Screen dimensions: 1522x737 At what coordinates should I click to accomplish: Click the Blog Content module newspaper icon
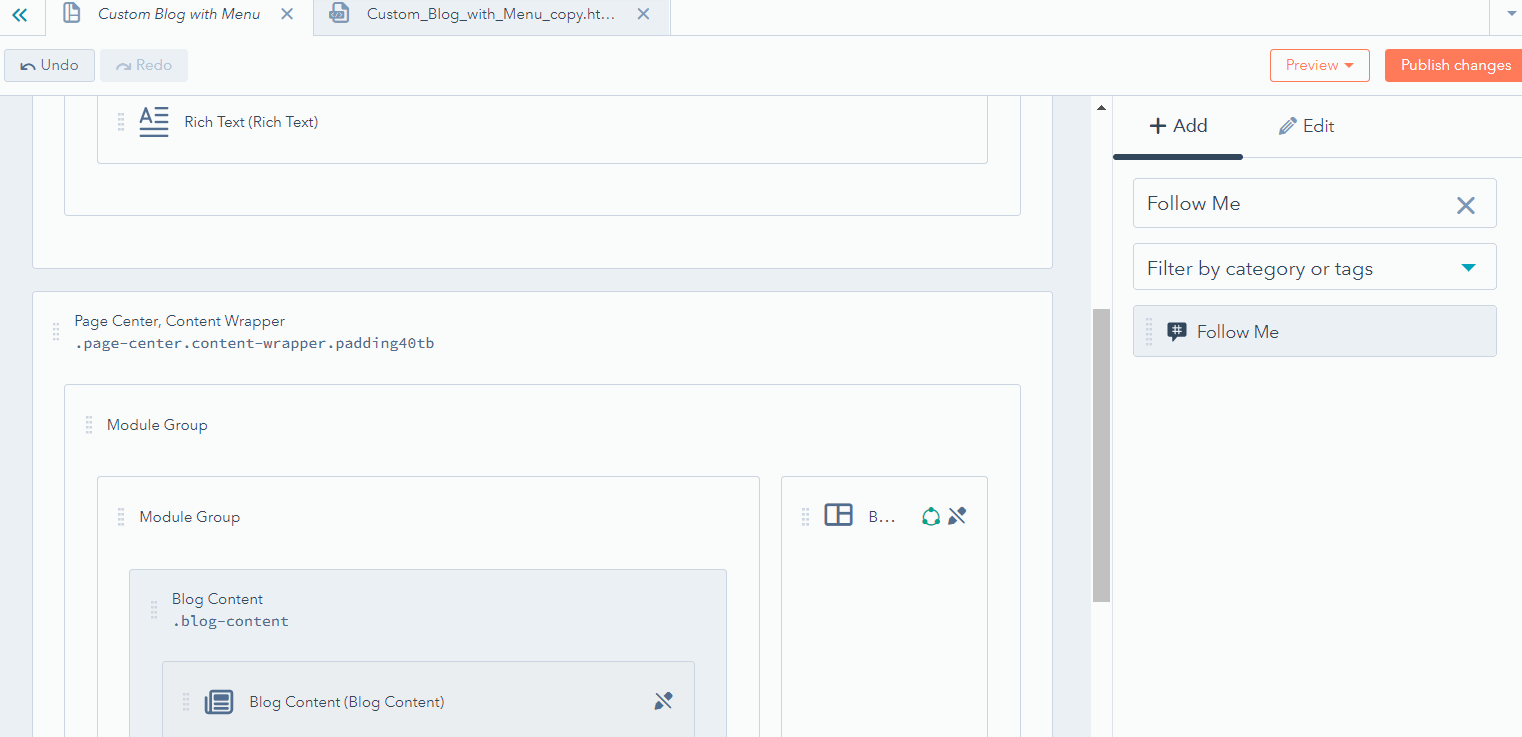pyautogui.click(x=219, y=702)
